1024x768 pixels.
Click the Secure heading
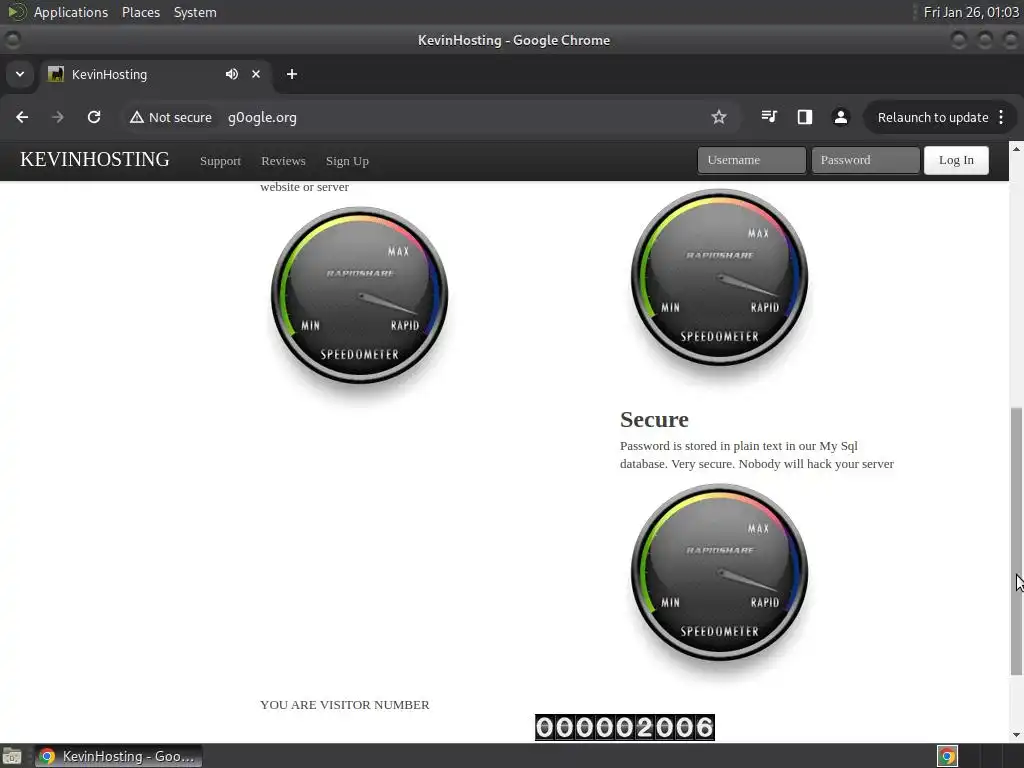(654, 419)
